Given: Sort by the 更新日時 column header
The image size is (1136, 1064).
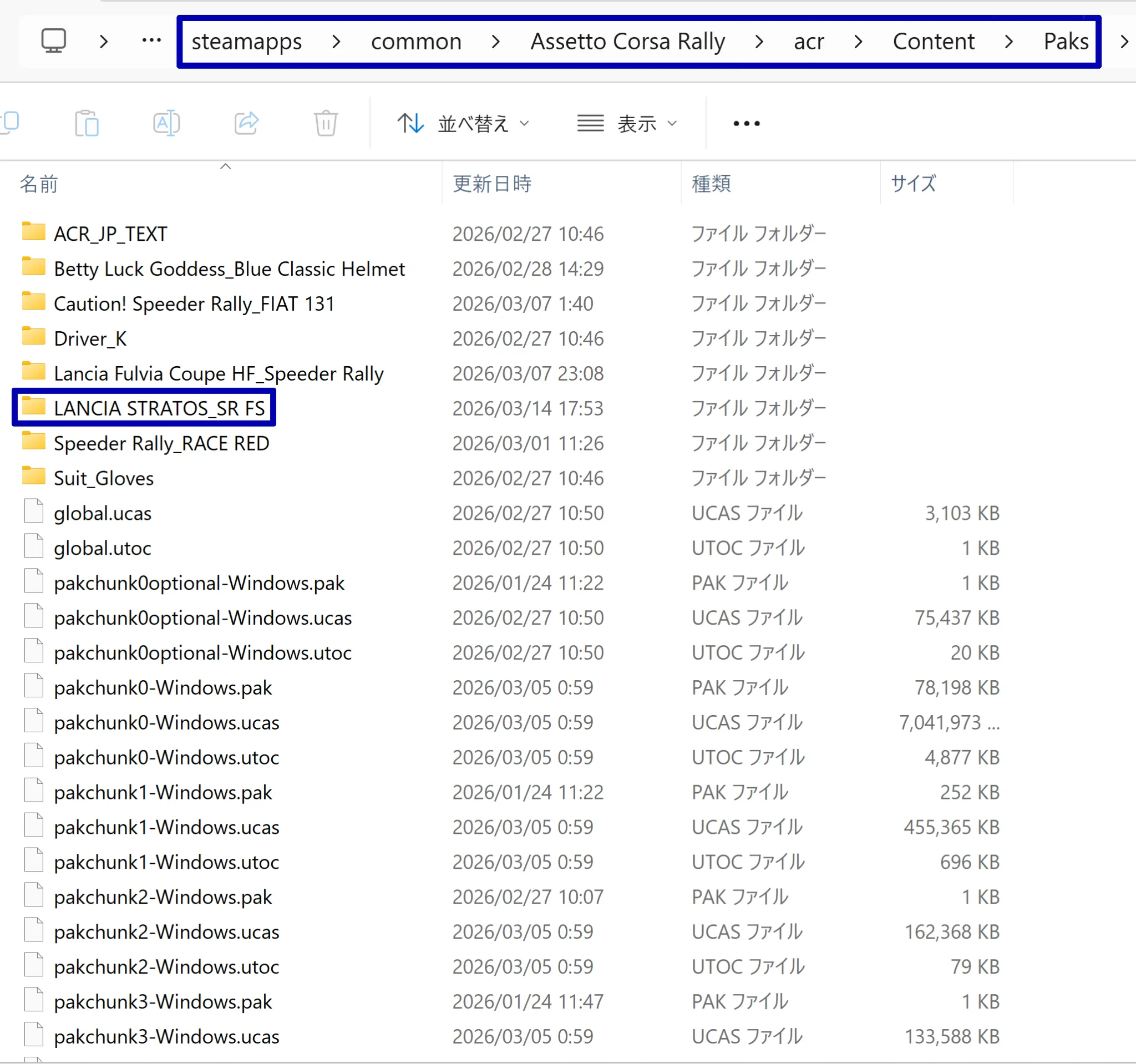Looking at the screenshot, I should [492, 184].
